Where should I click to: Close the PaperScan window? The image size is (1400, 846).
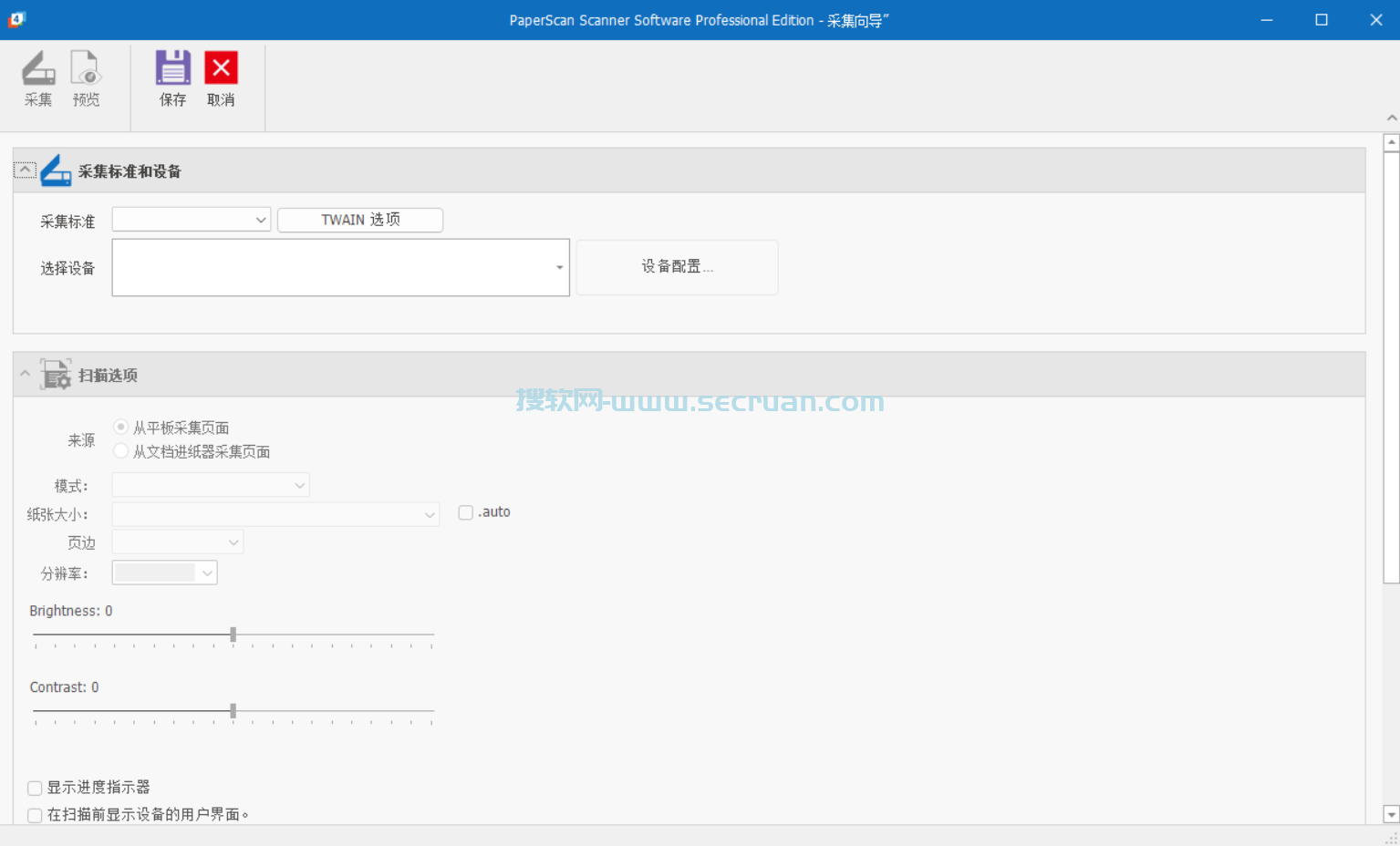tap(1376, 20)
